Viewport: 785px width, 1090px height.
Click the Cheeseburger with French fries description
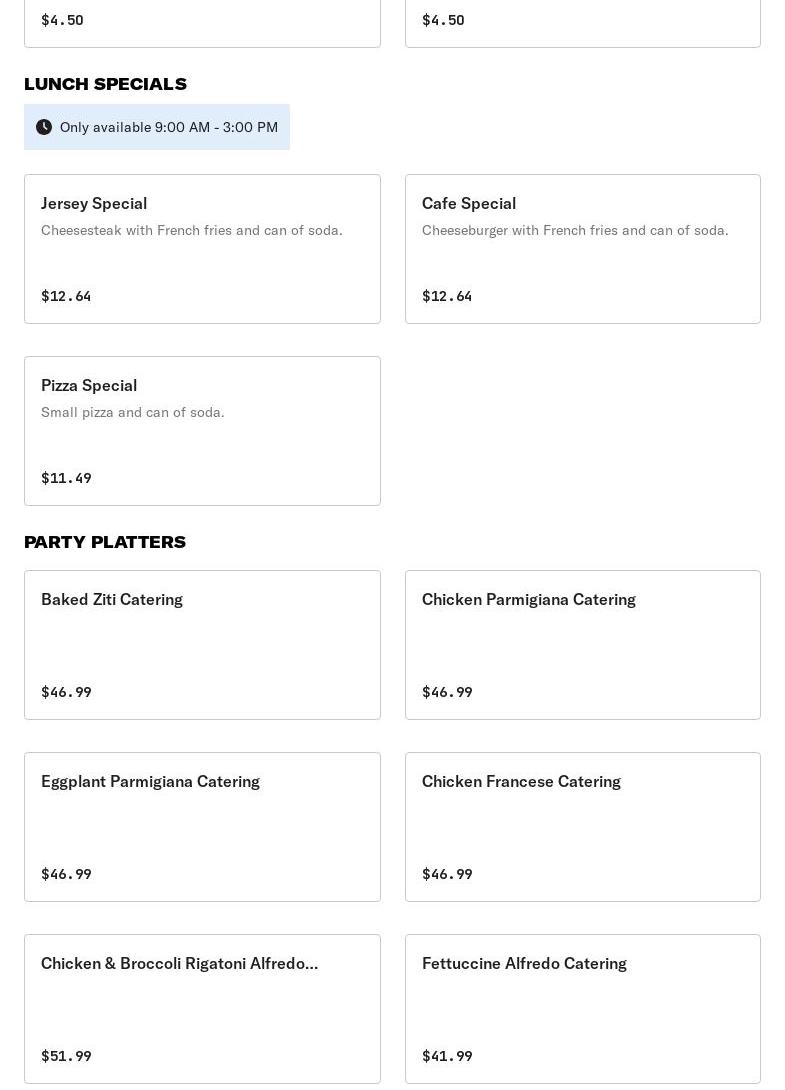(x=575, y=230)
